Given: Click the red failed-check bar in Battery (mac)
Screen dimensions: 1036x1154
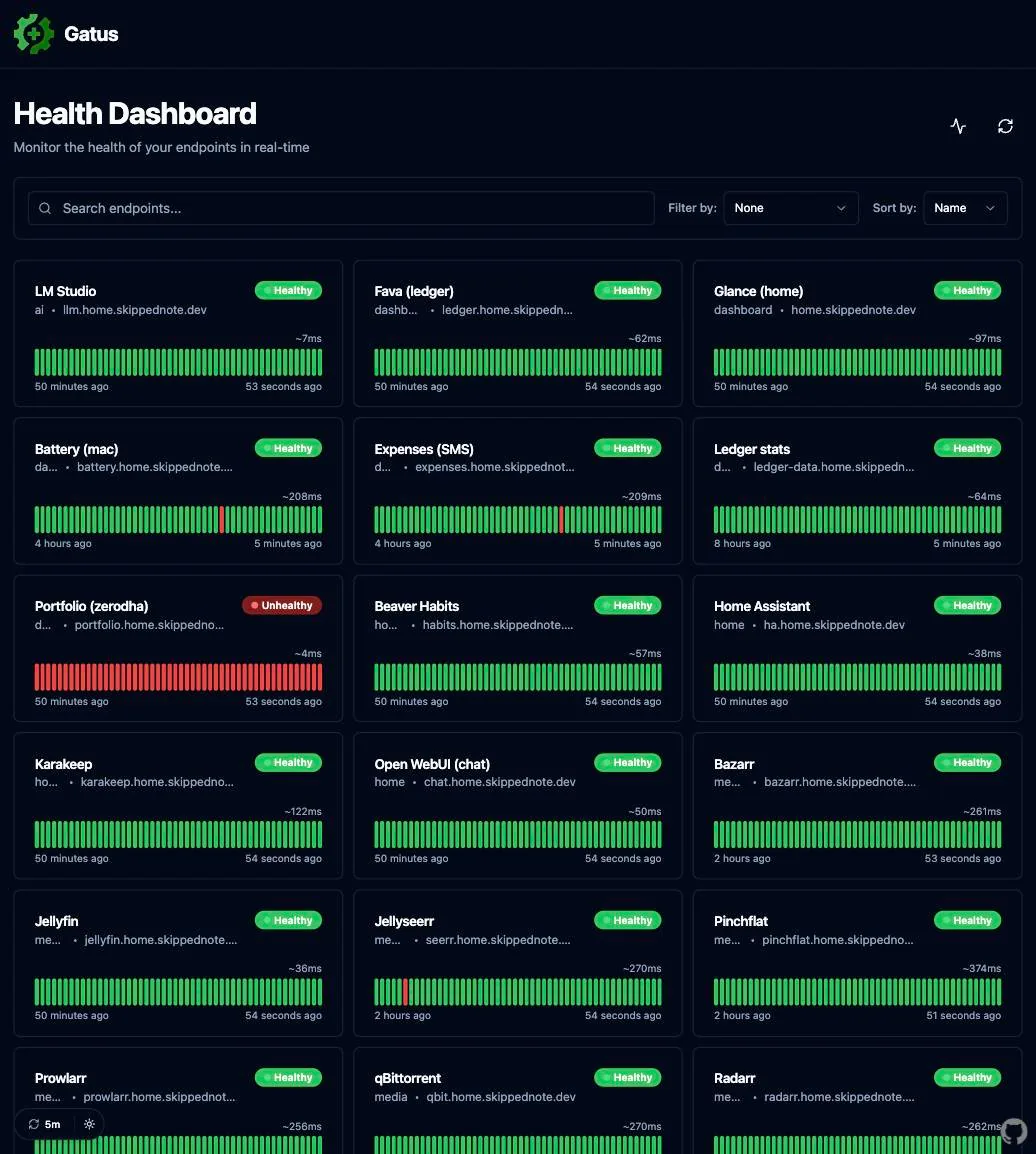Looking at the screenshot, I should coord(221,520).
